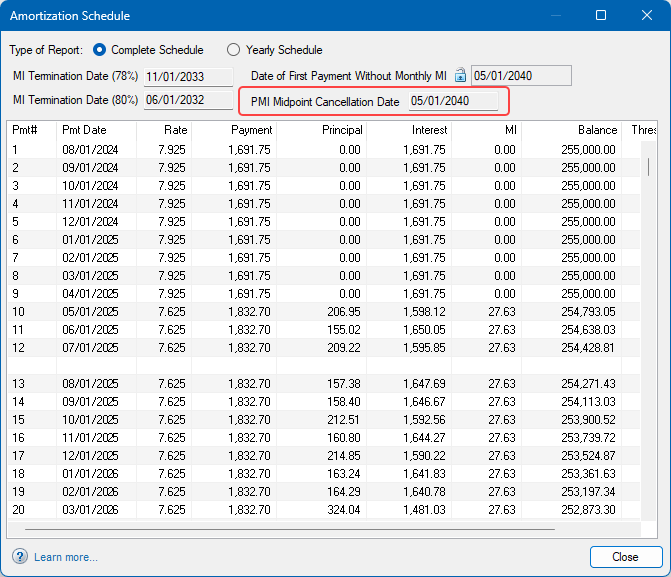Viewport: 671px width, 577px height.
Task: Close the dialog using the title bar X
Action: [x=645, y=16]
